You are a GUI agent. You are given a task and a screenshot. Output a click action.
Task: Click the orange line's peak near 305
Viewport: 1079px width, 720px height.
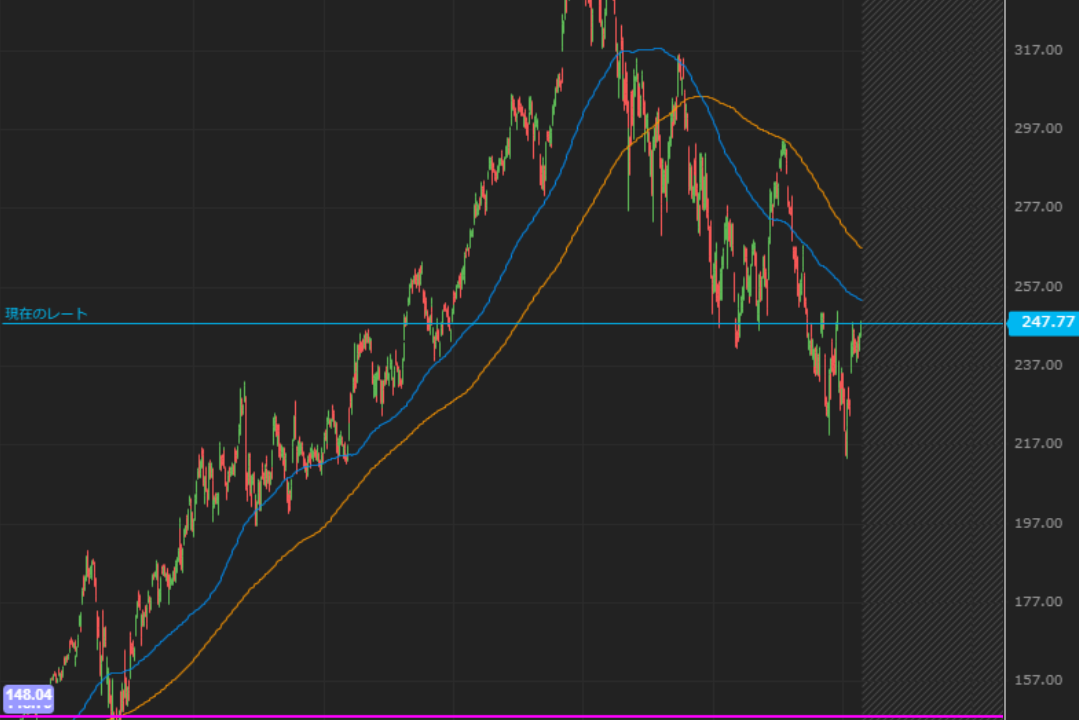pos(704,96)
